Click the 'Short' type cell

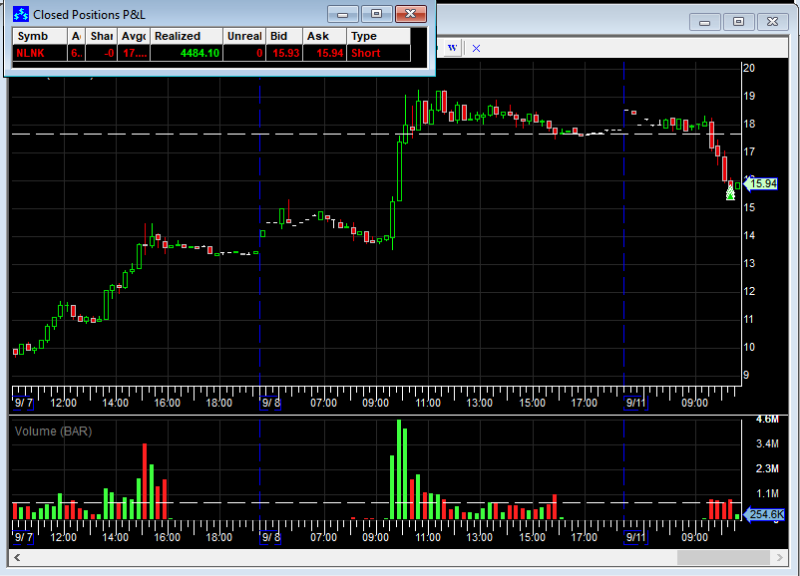click(x=379, y=53)
